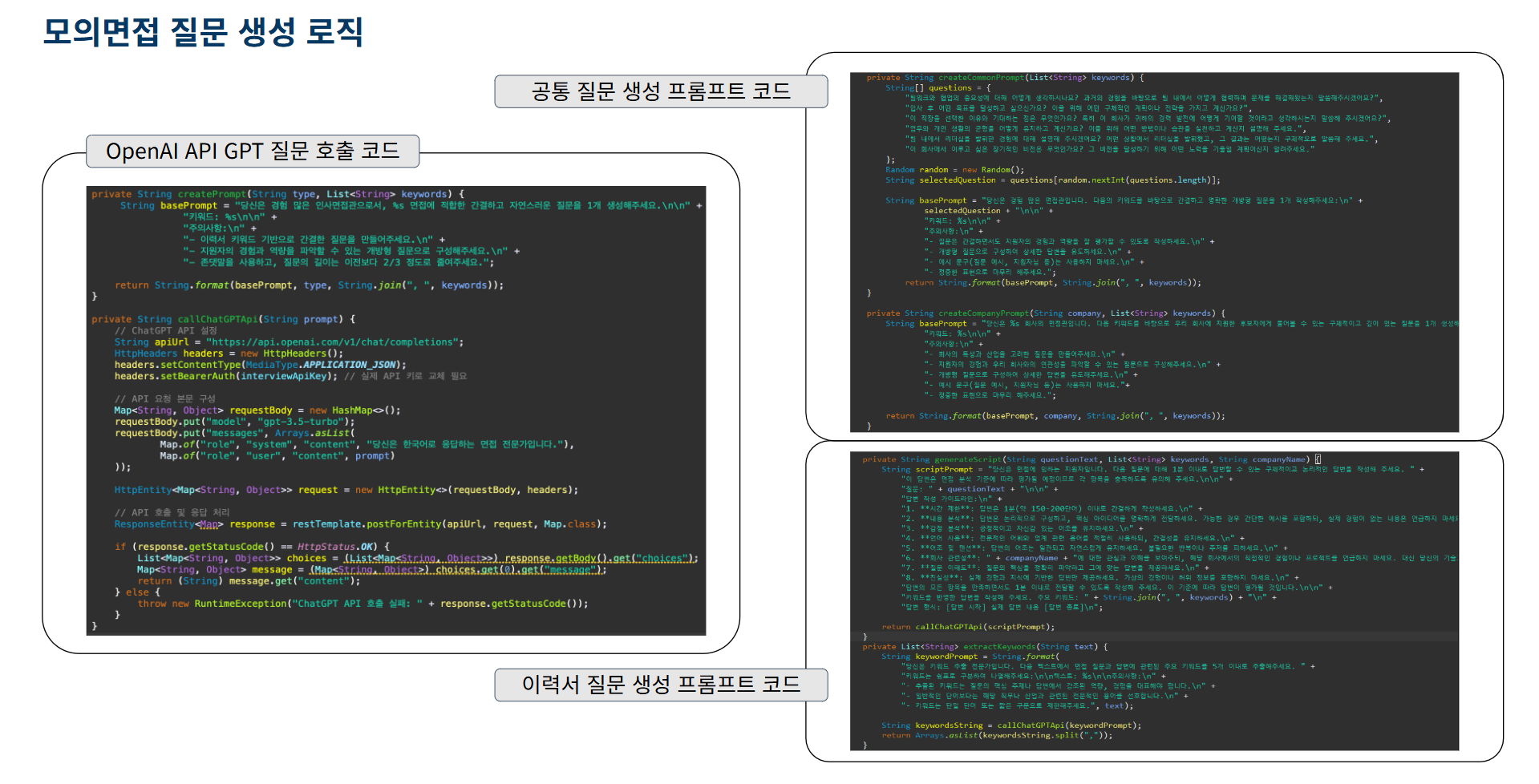This screenshot has height=784, width=1539.
Task: Click the createCompanyPrompt method declaration
Action: (x=1045, y=313)
